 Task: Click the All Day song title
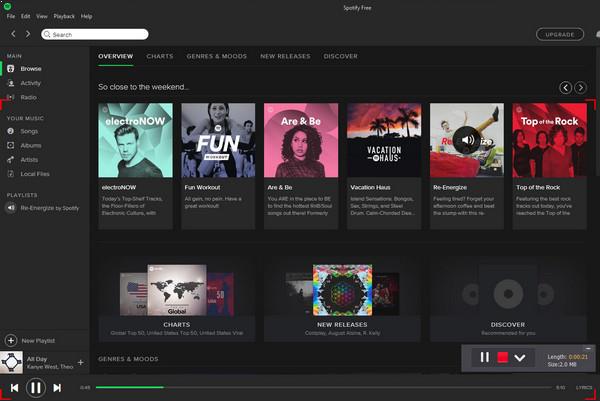tap(37, 359)
